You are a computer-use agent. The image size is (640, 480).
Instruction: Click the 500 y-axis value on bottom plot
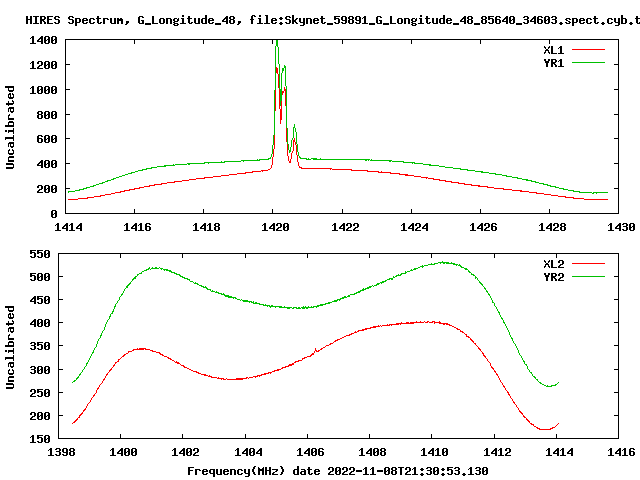(x=40, y=277)
